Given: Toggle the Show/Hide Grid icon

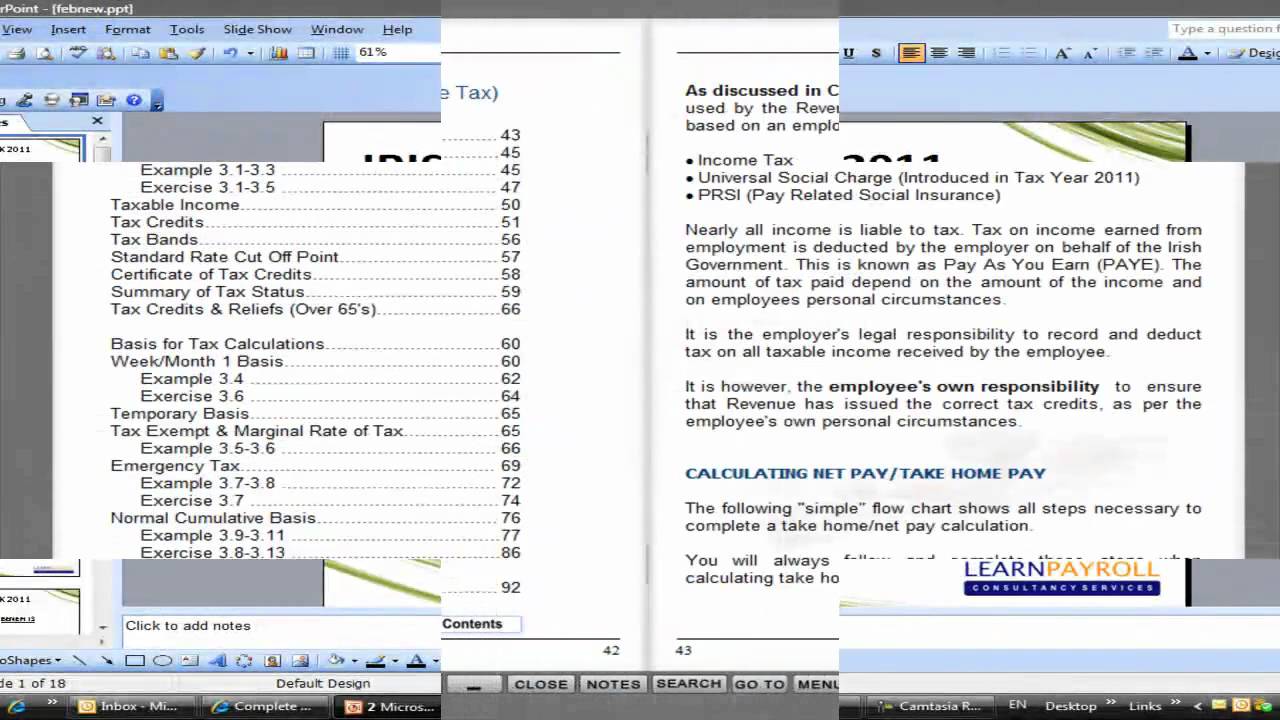Looking at the screenshot, I should coord(341,53).
